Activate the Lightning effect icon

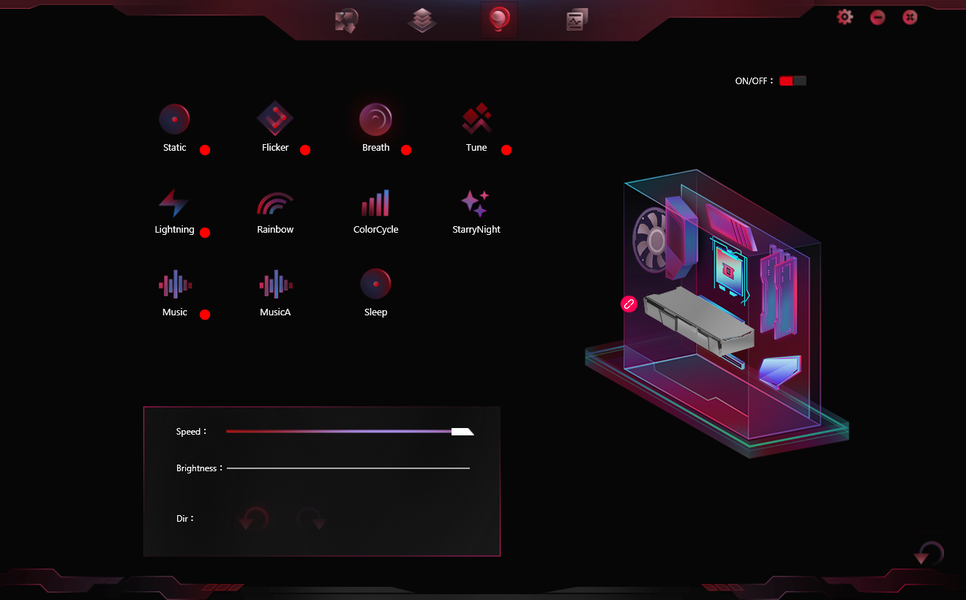click(x=174, y=203)
